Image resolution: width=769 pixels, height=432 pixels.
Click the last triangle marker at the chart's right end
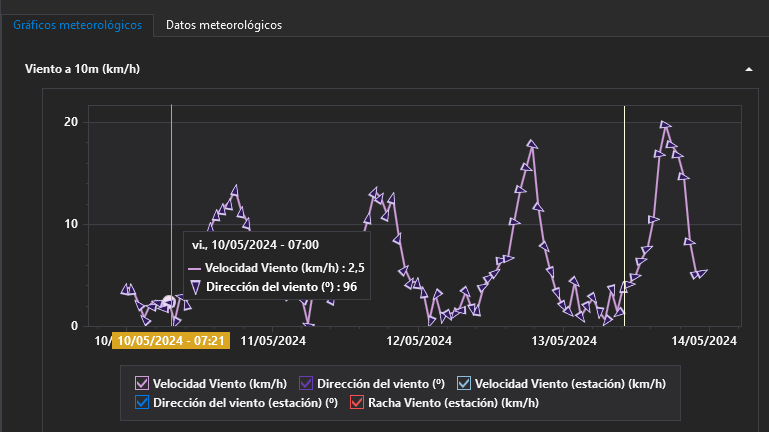703,272
